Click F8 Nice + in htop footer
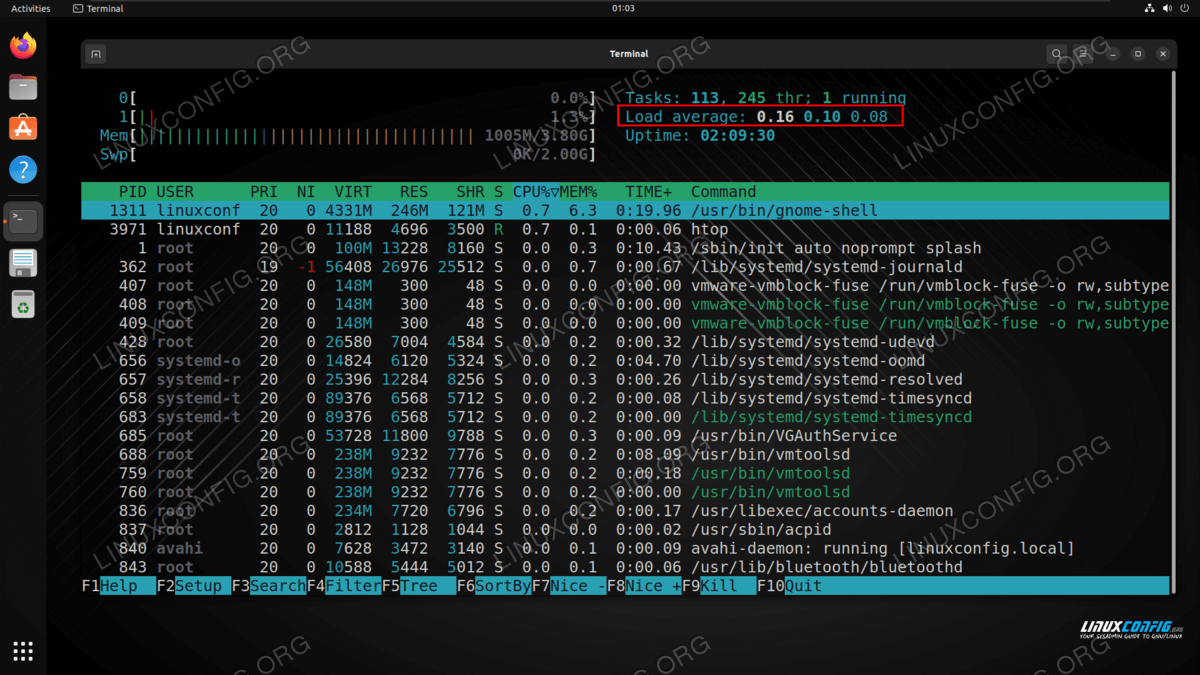 [x=644, y=586]
